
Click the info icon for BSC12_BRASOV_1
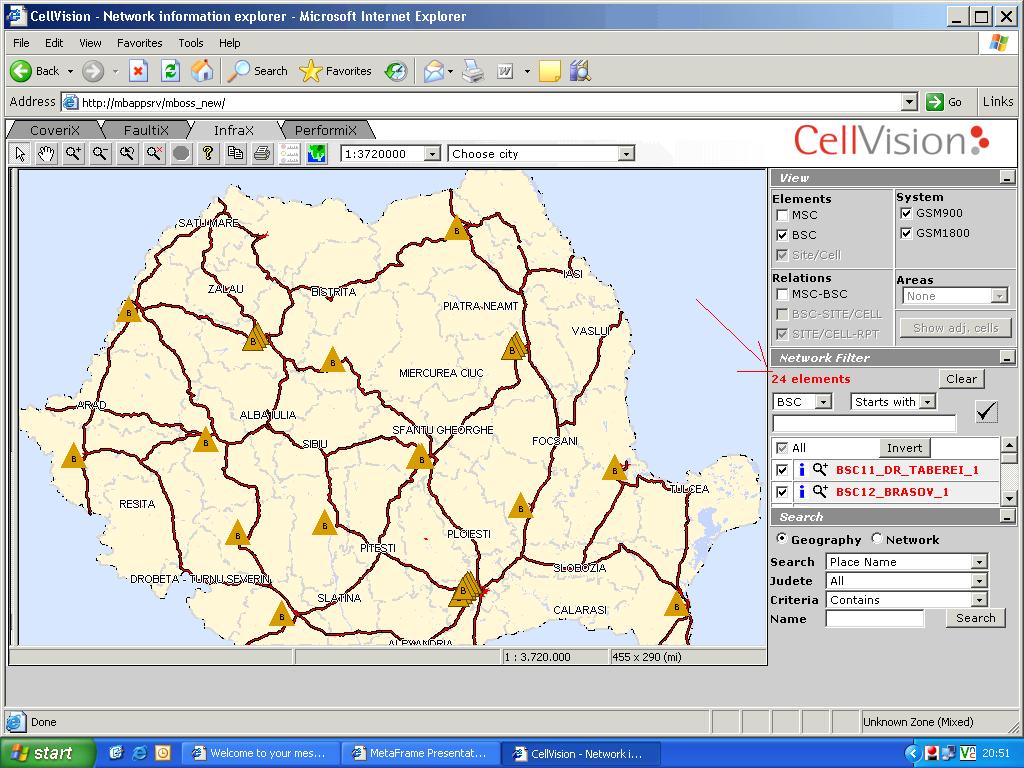(801, 491)
